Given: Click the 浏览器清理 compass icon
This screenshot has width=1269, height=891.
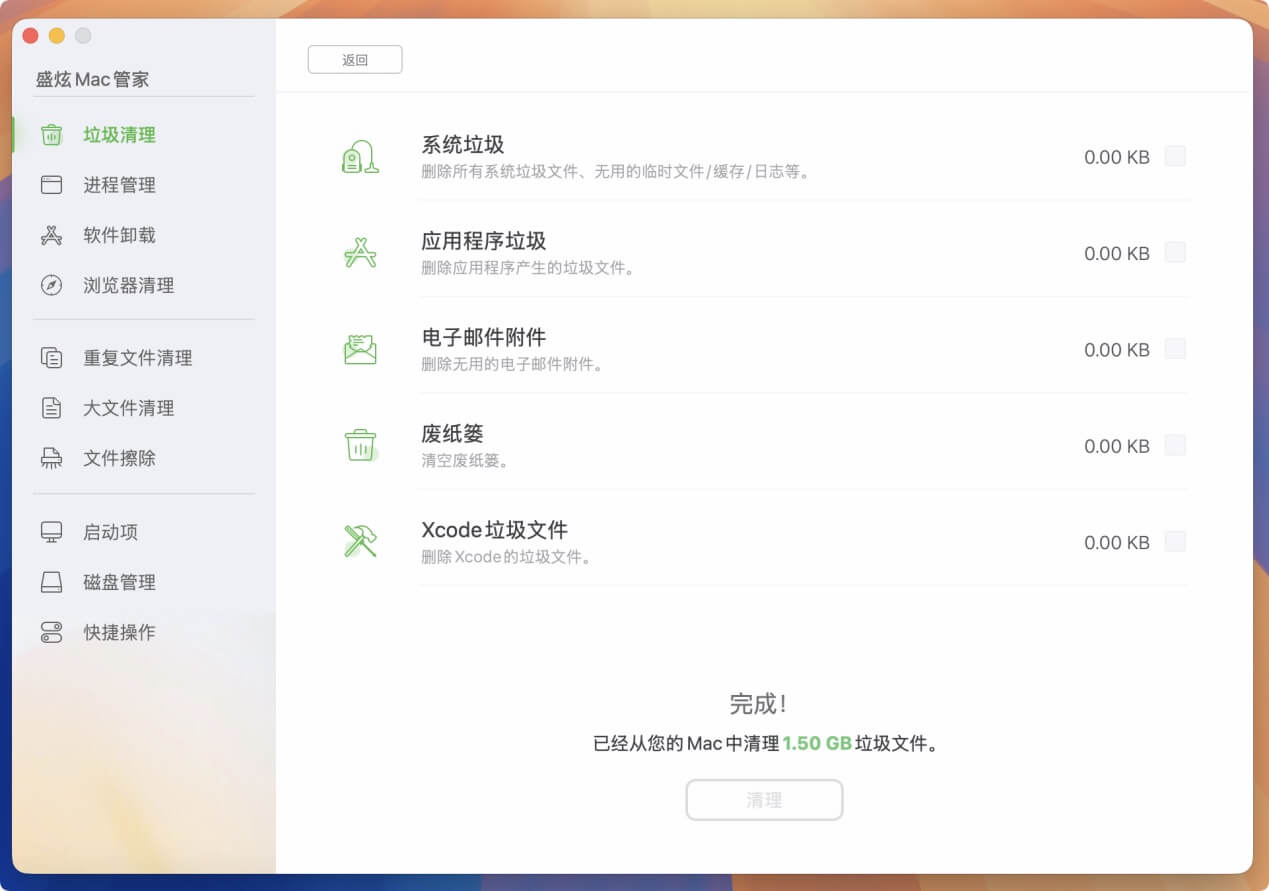Looking at the screenshot, I should [50, 284].
